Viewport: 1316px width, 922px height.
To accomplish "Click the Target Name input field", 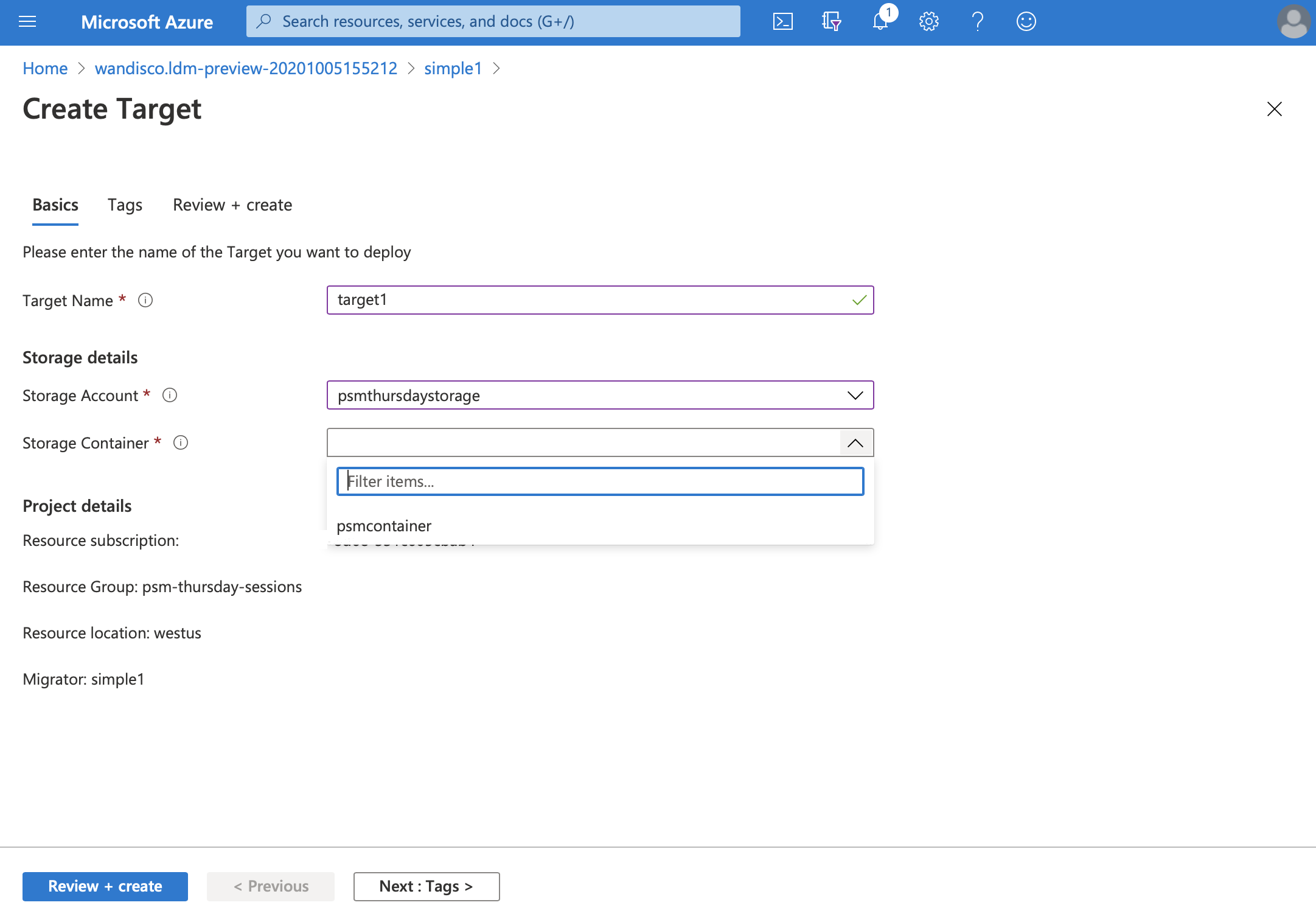I will 600,299.
